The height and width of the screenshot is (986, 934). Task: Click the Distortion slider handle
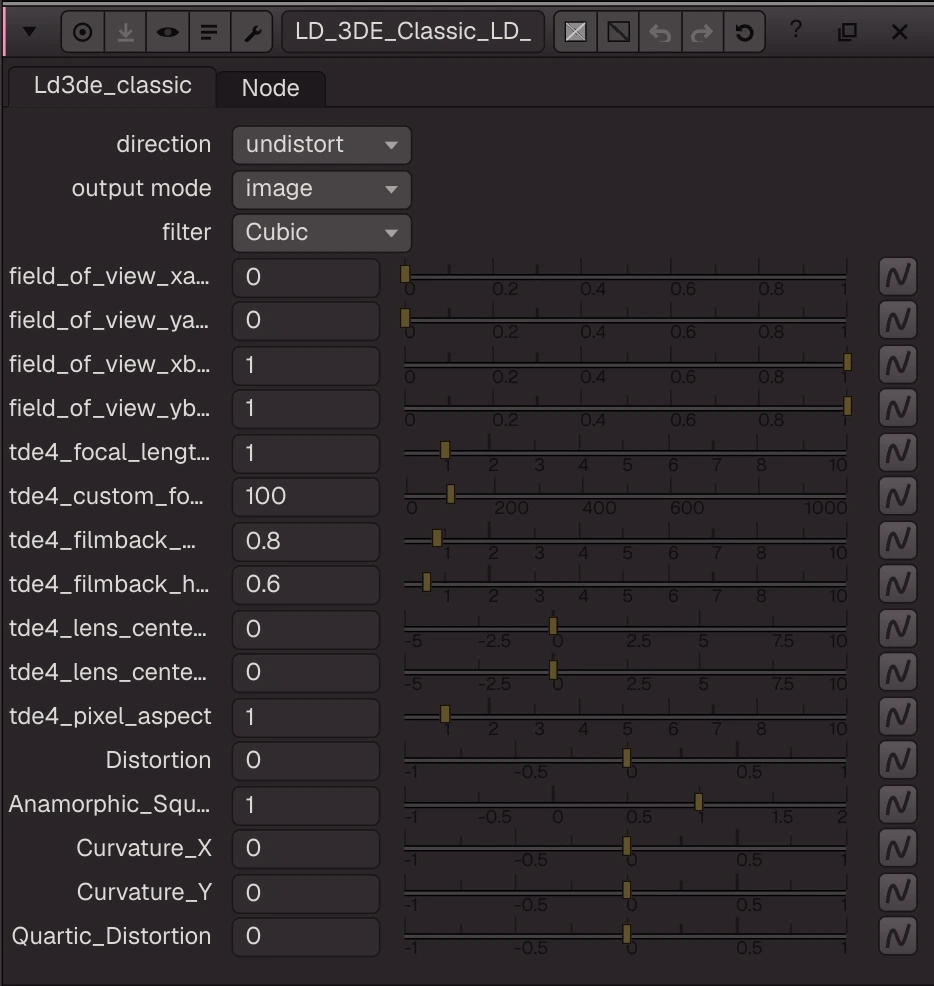click(626, 758)
